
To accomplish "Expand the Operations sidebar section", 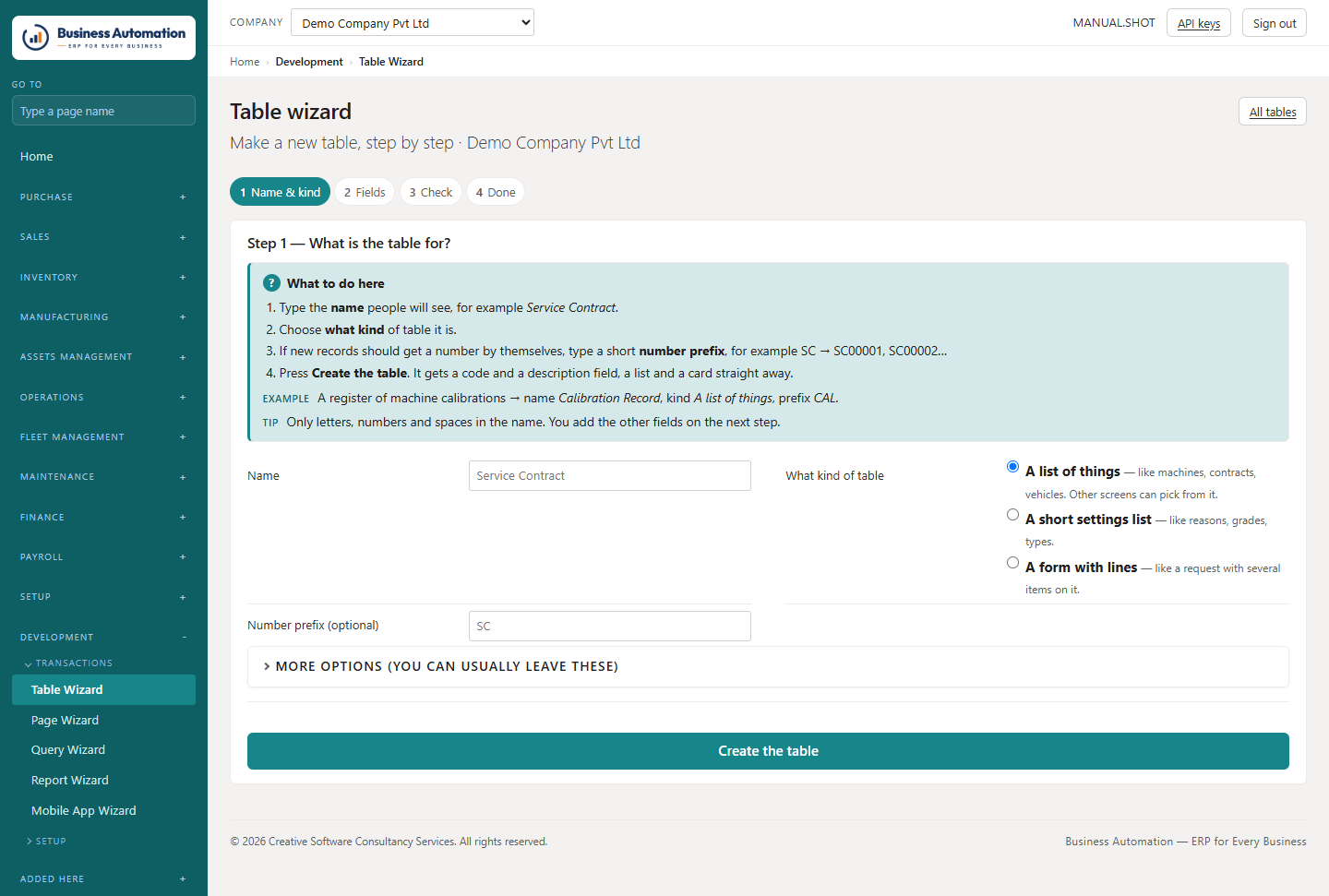I will (x=103, y=398).
